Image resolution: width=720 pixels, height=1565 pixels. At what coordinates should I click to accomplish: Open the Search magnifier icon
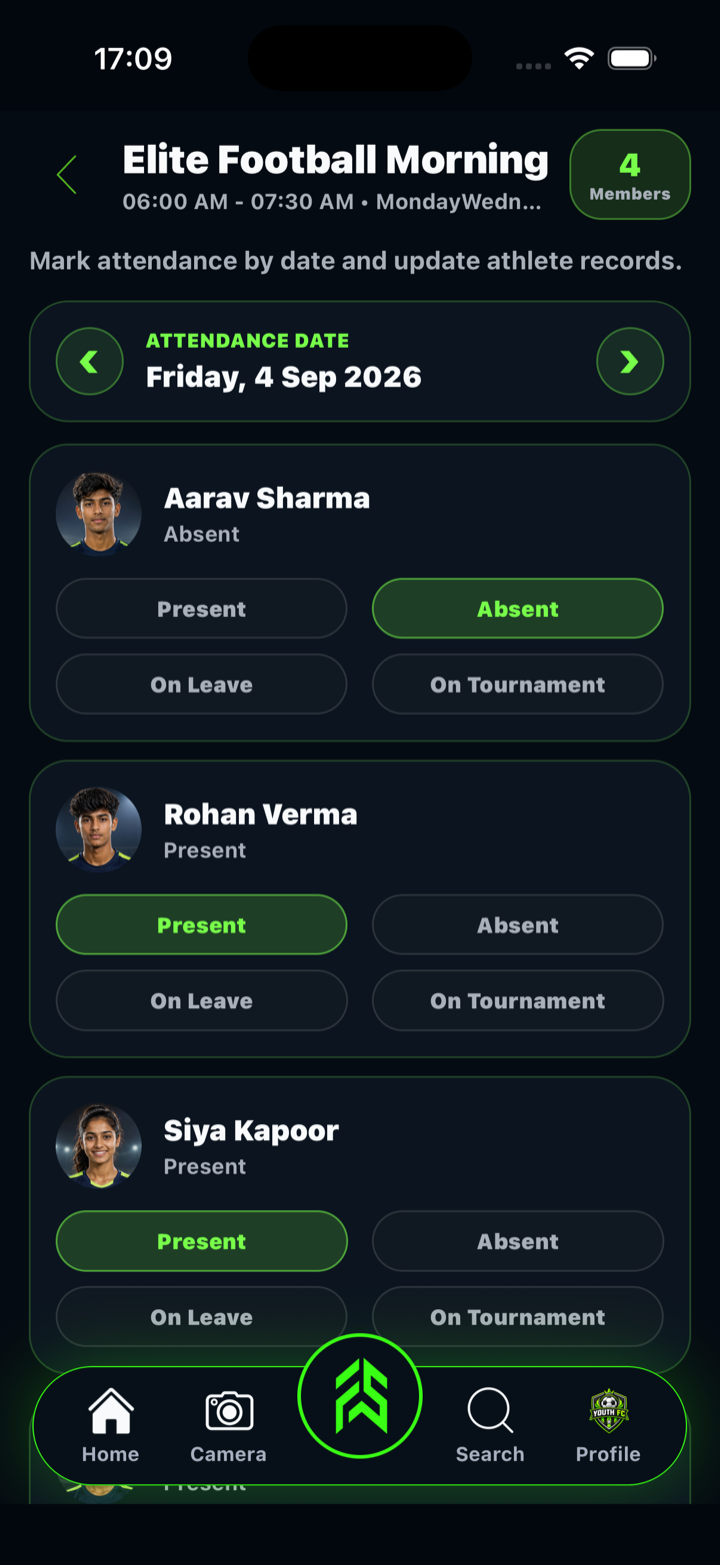(x=490, y=1411)
